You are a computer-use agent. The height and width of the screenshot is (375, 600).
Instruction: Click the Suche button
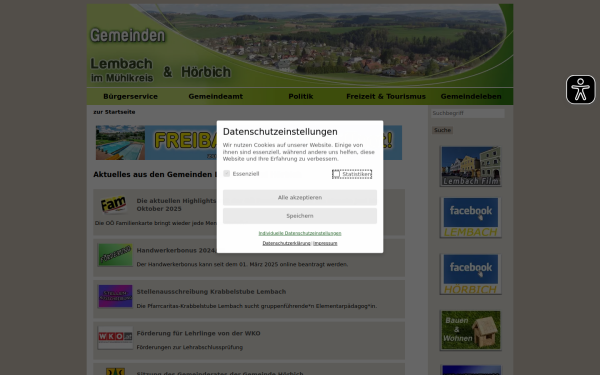click(442, 130)
